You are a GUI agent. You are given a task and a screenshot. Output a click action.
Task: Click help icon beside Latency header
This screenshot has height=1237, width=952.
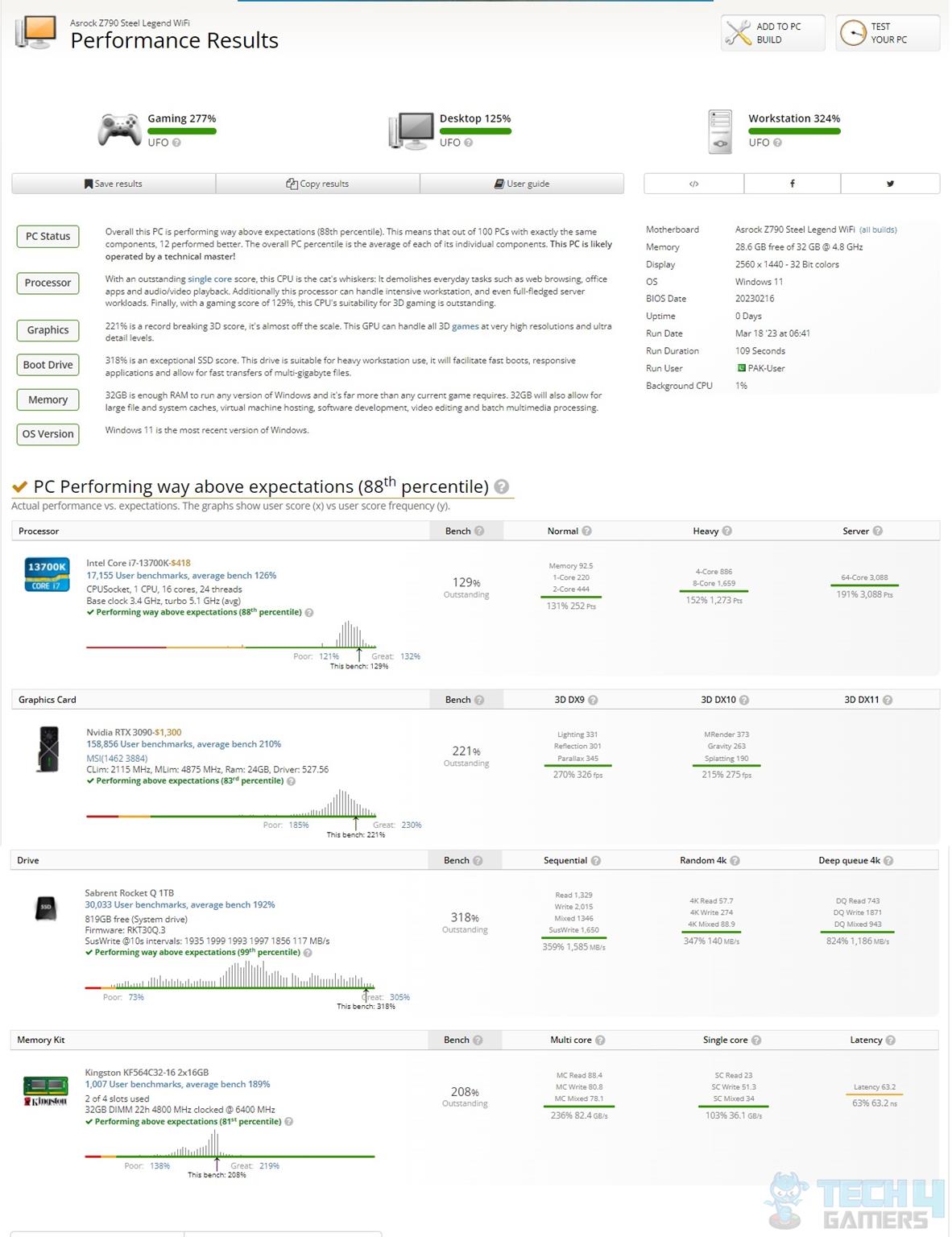point(890,1040)
